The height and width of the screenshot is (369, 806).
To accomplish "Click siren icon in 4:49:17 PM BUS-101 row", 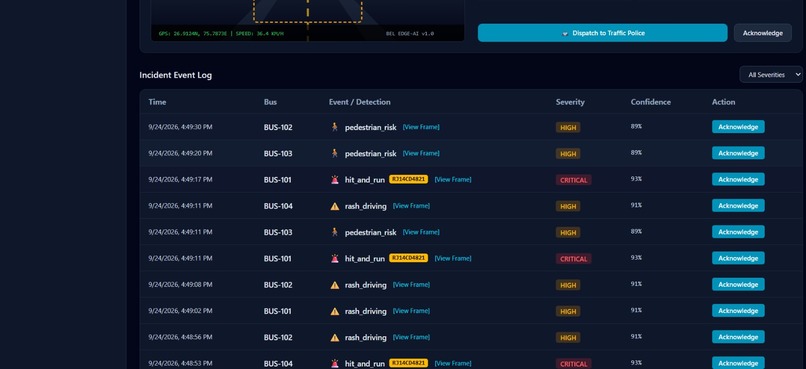I will tap(335, 179).
